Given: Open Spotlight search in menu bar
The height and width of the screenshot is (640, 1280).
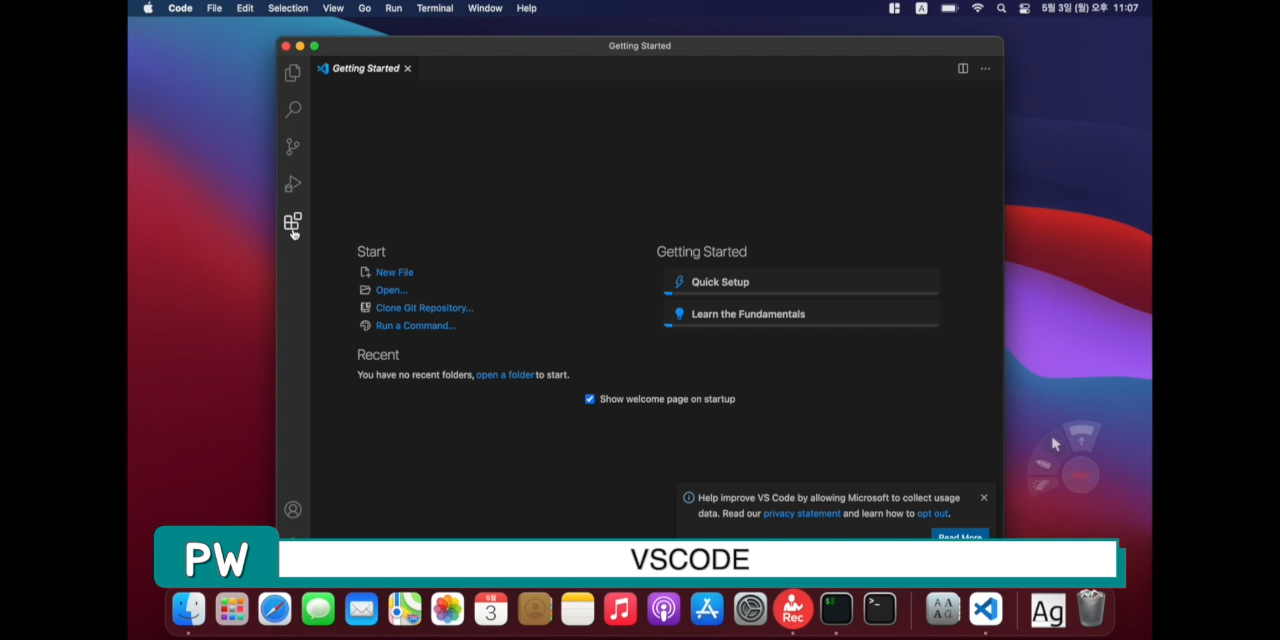Looking at the screenshot, I should point(1001,8).
